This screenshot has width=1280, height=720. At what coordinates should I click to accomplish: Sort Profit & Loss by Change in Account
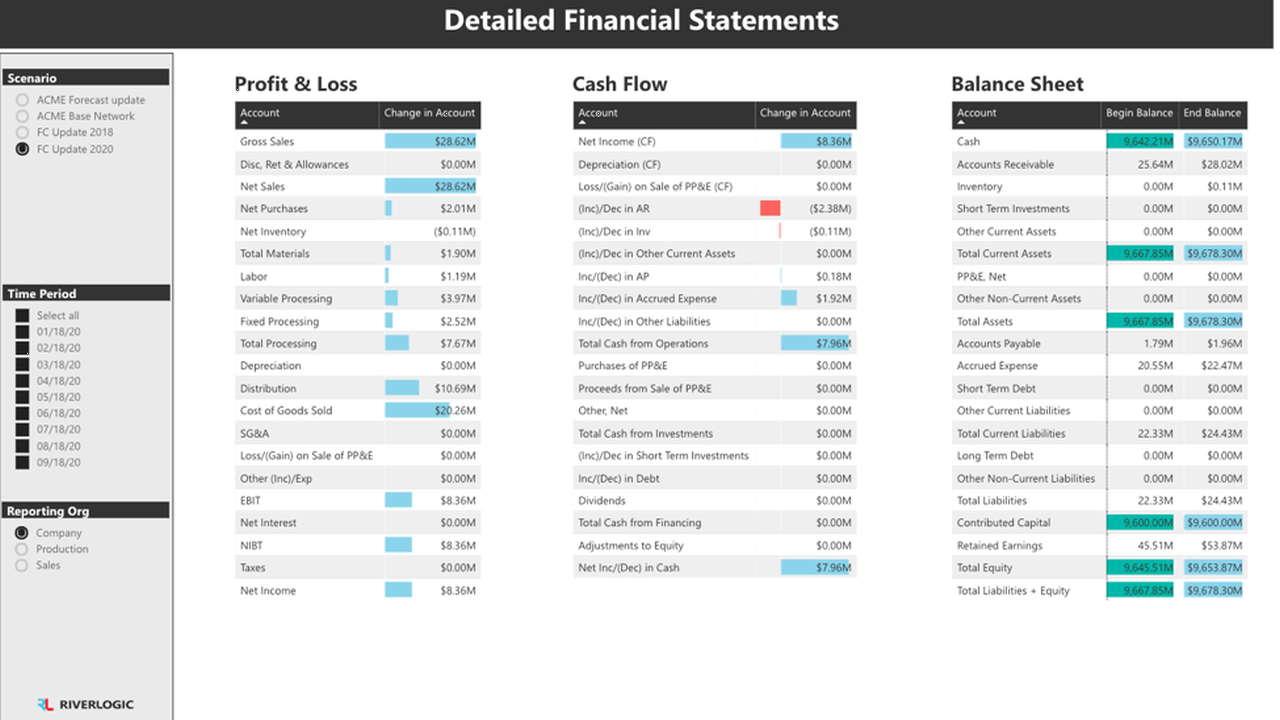pos(430,113)
